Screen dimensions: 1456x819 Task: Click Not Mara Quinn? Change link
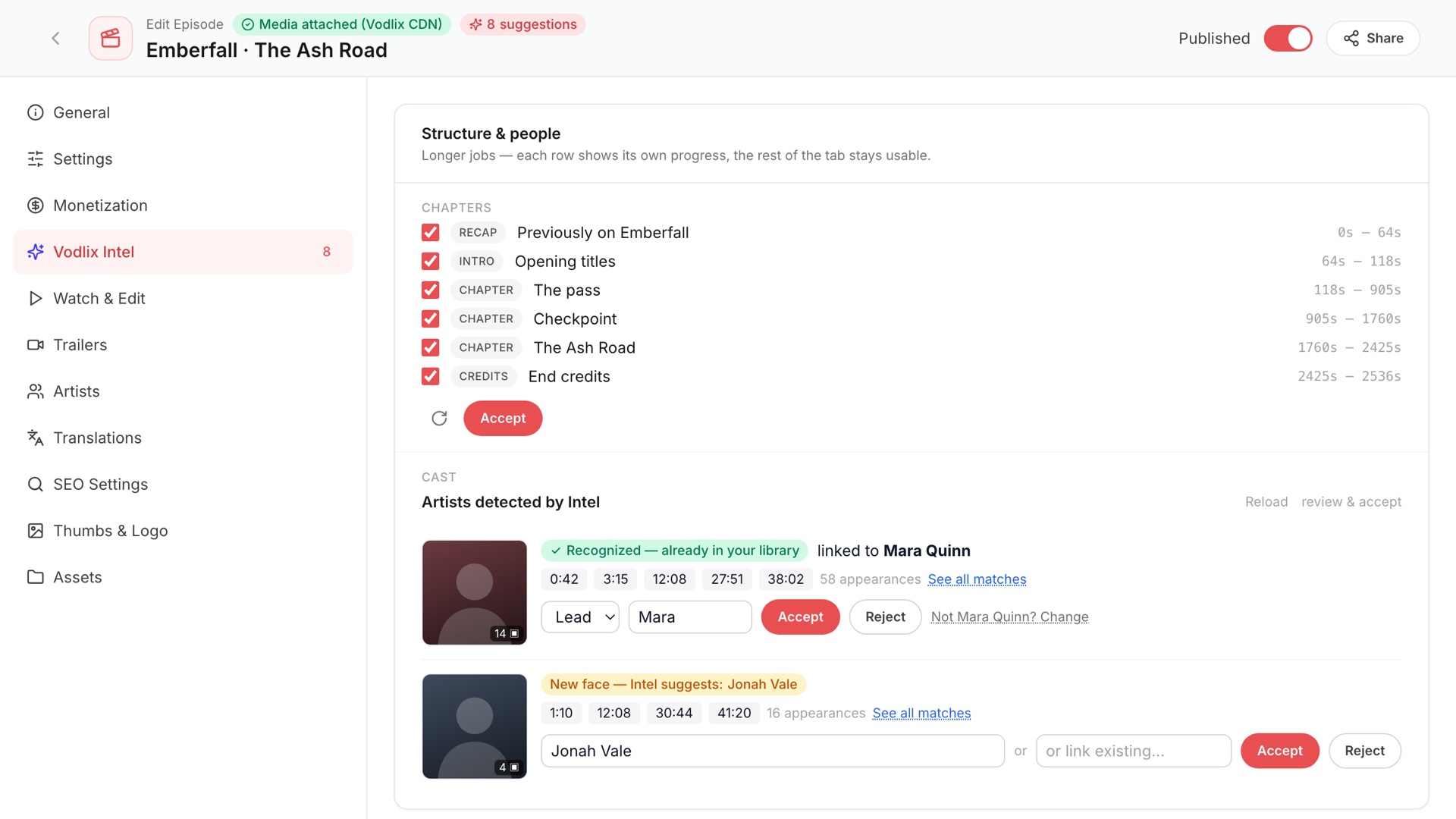(1009, 617)
